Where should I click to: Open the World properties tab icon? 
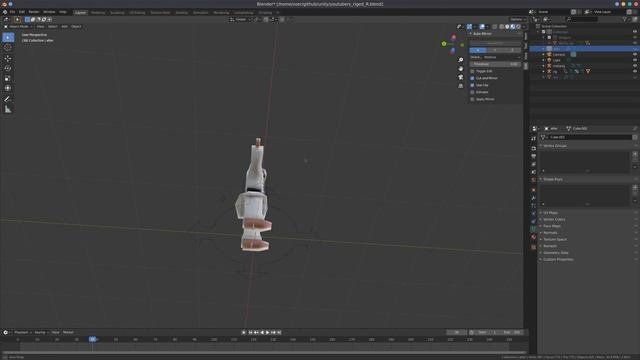click(533, 180)
